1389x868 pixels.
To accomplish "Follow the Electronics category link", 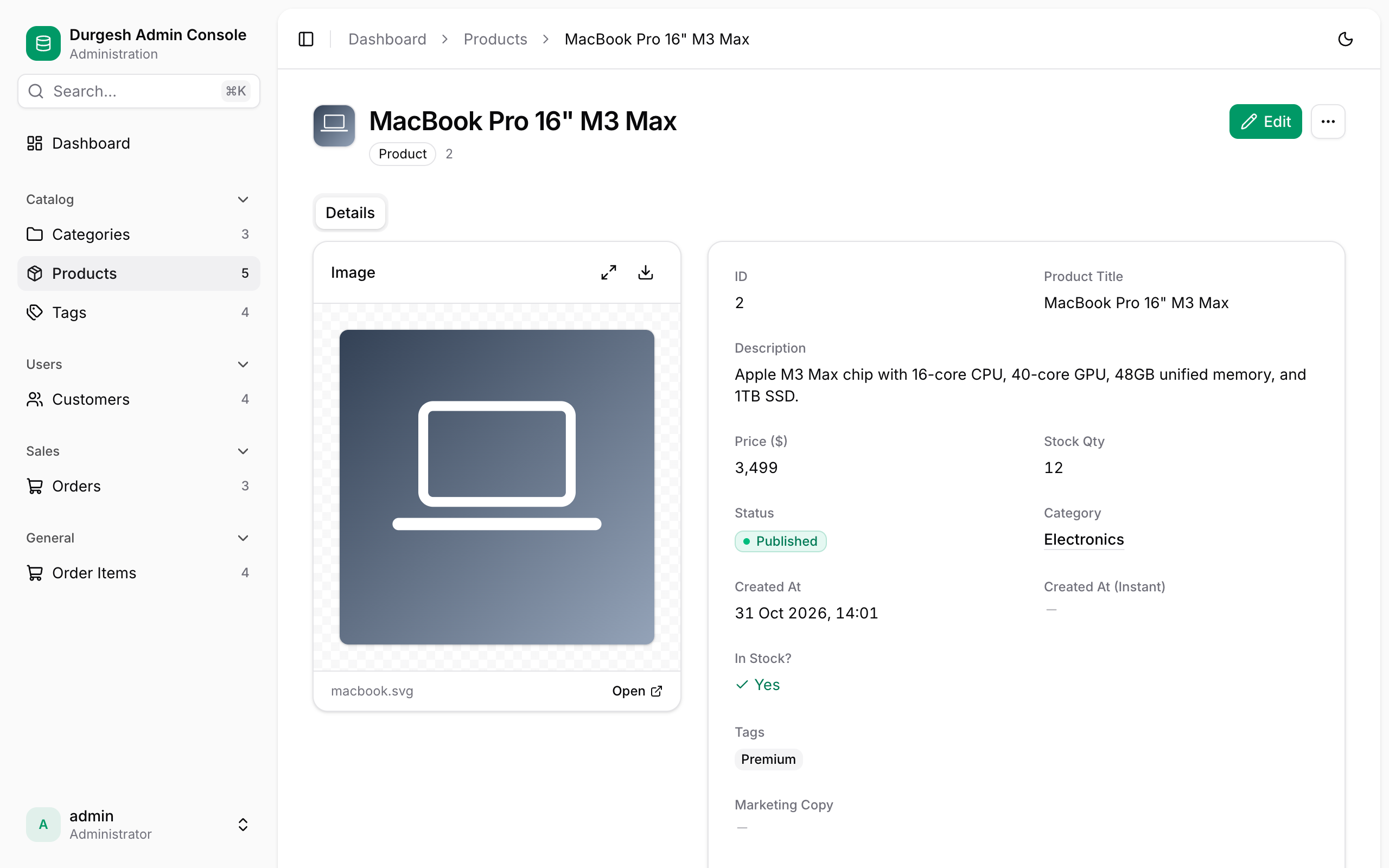I will tap(1084, 540).
